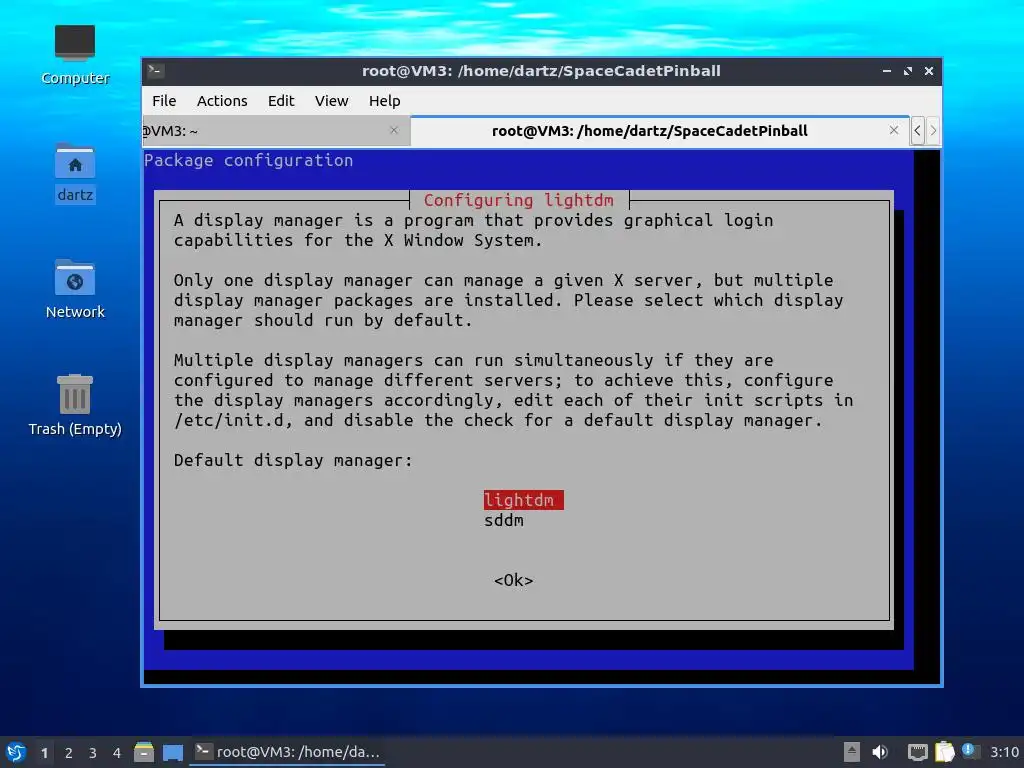Screen dimensions: 1024x768
Task: Open the File menu in the terminal
Action: point(164,101)
